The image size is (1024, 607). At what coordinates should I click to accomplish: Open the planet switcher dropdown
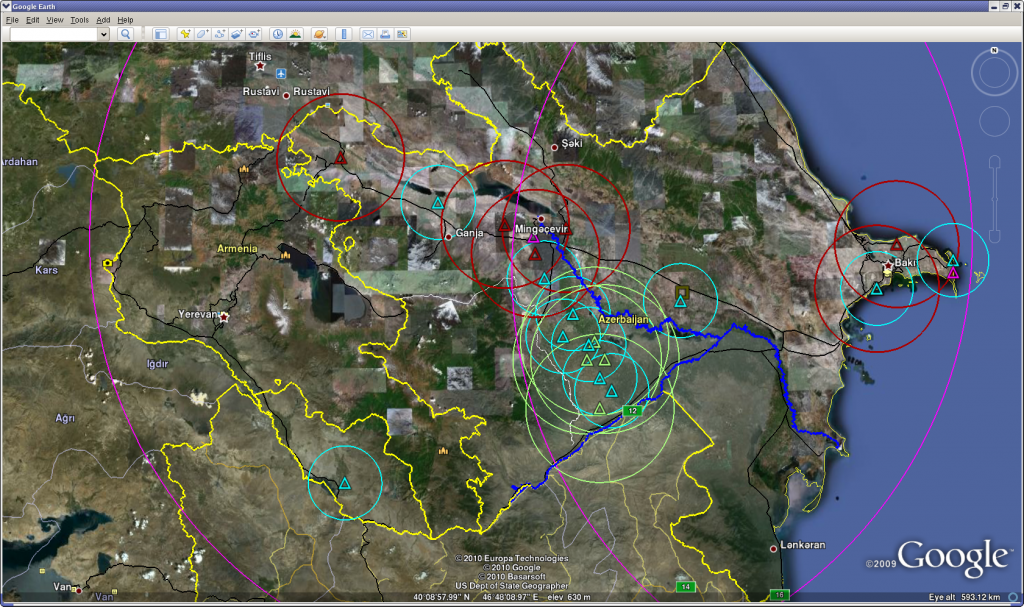click(x=320, y=34)
